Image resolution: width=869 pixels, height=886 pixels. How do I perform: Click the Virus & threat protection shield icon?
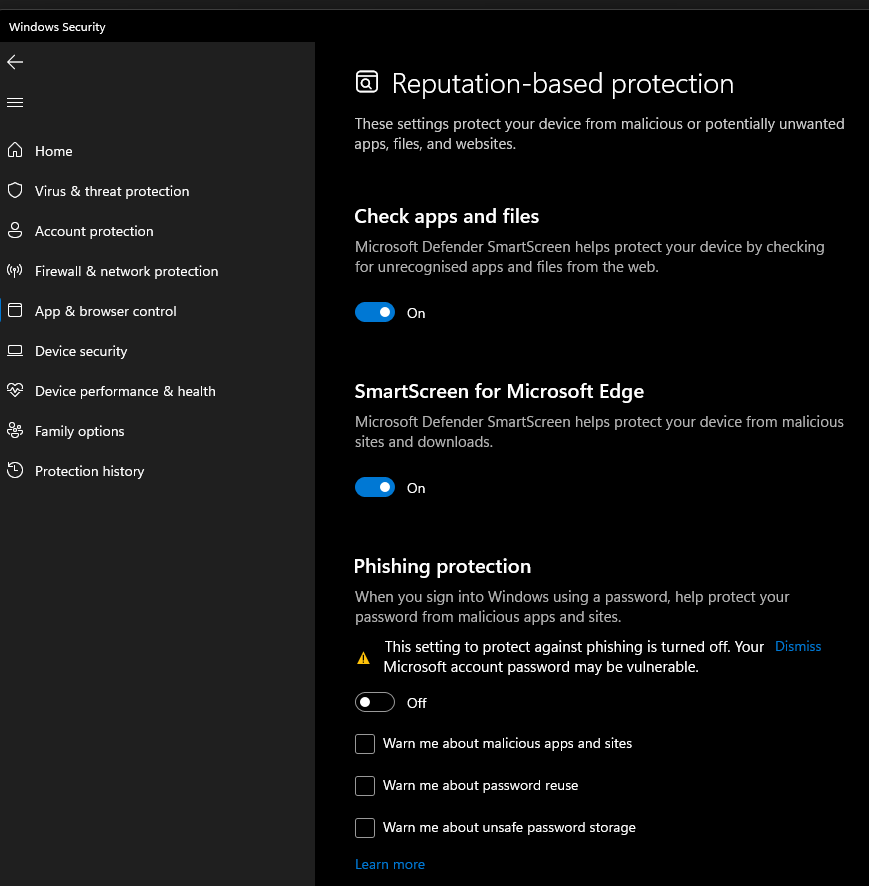(x=15, y=190)
